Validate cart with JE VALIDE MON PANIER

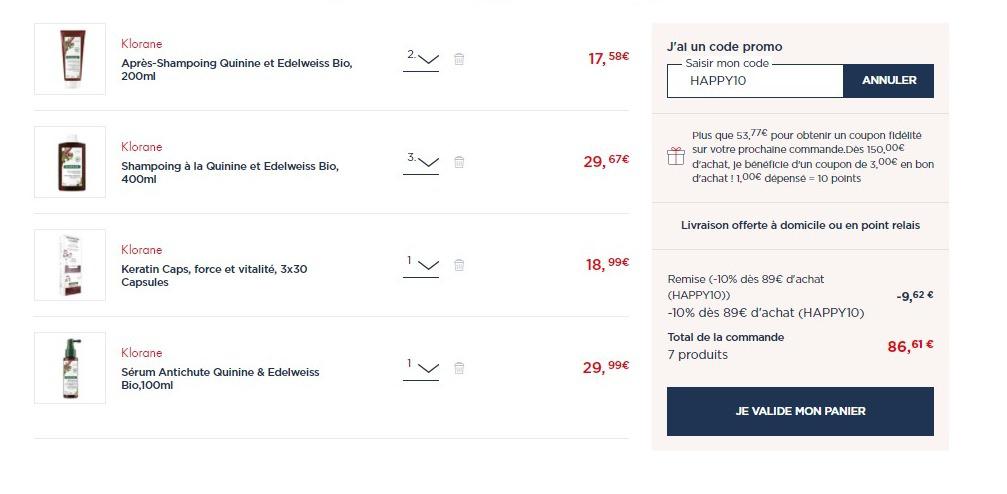[800, 411]
